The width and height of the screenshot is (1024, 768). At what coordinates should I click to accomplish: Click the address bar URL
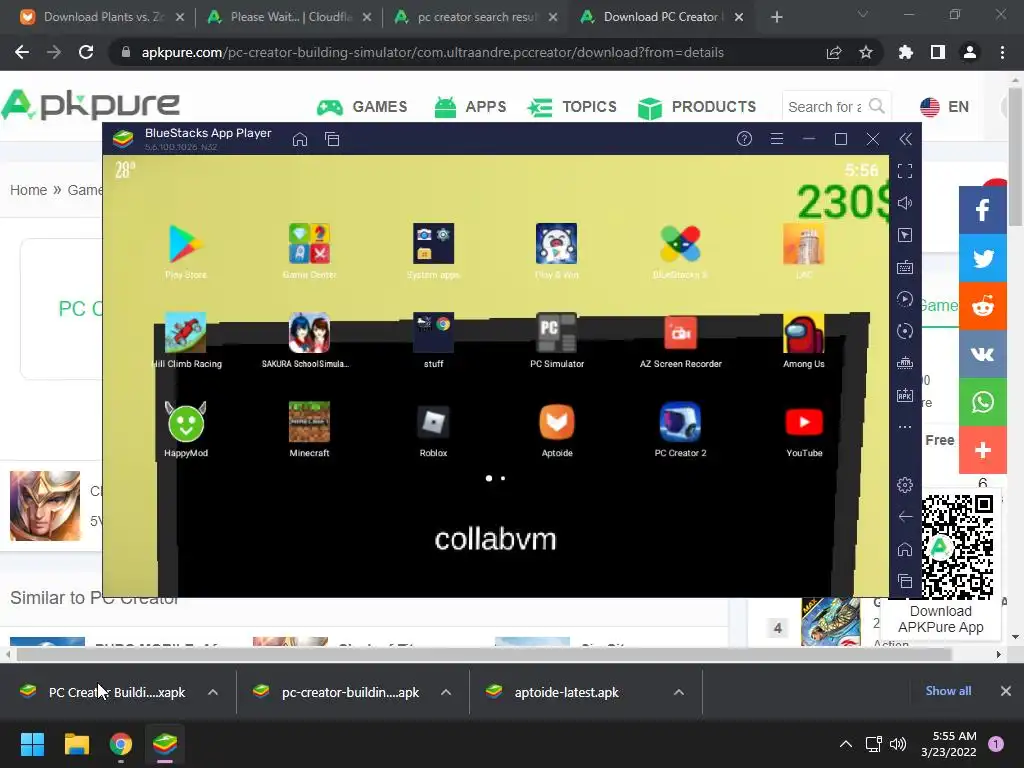point(432,52)
